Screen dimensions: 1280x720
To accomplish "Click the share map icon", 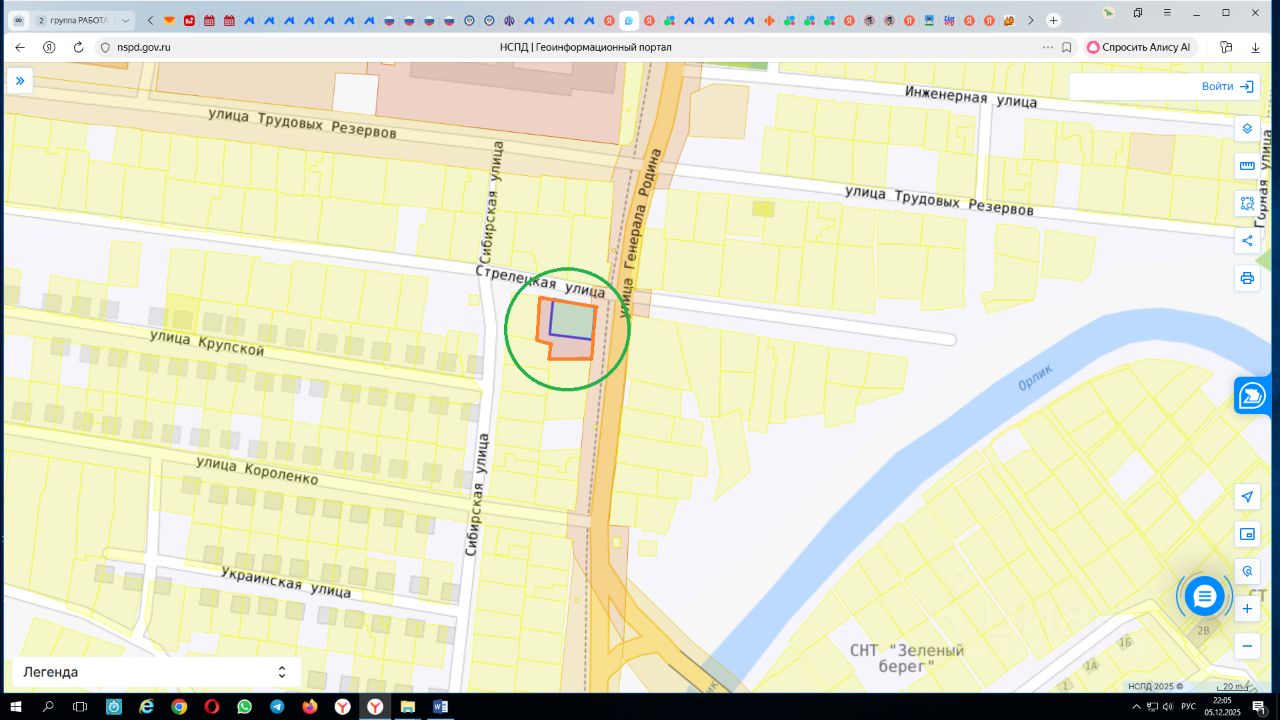I will point(1247,240).
